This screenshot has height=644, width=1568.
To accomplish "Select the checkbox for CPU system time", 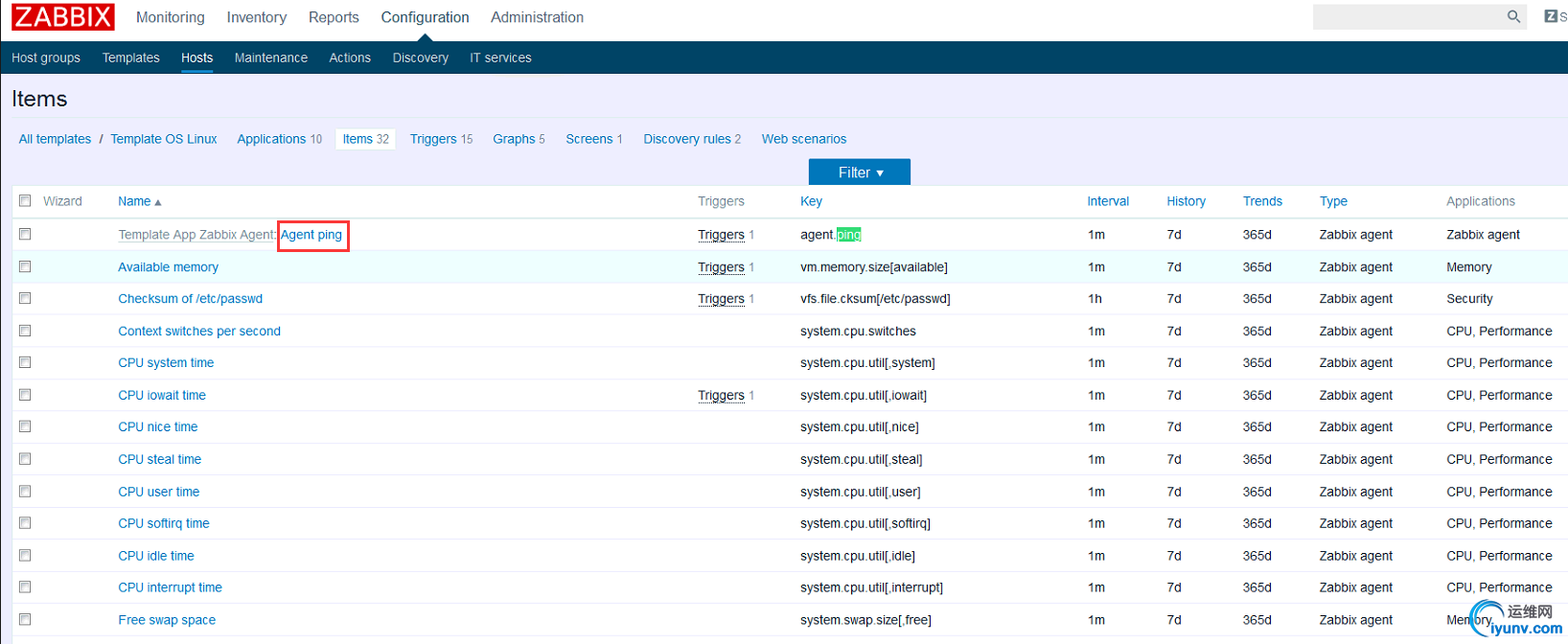I will [x=25, y=362].
